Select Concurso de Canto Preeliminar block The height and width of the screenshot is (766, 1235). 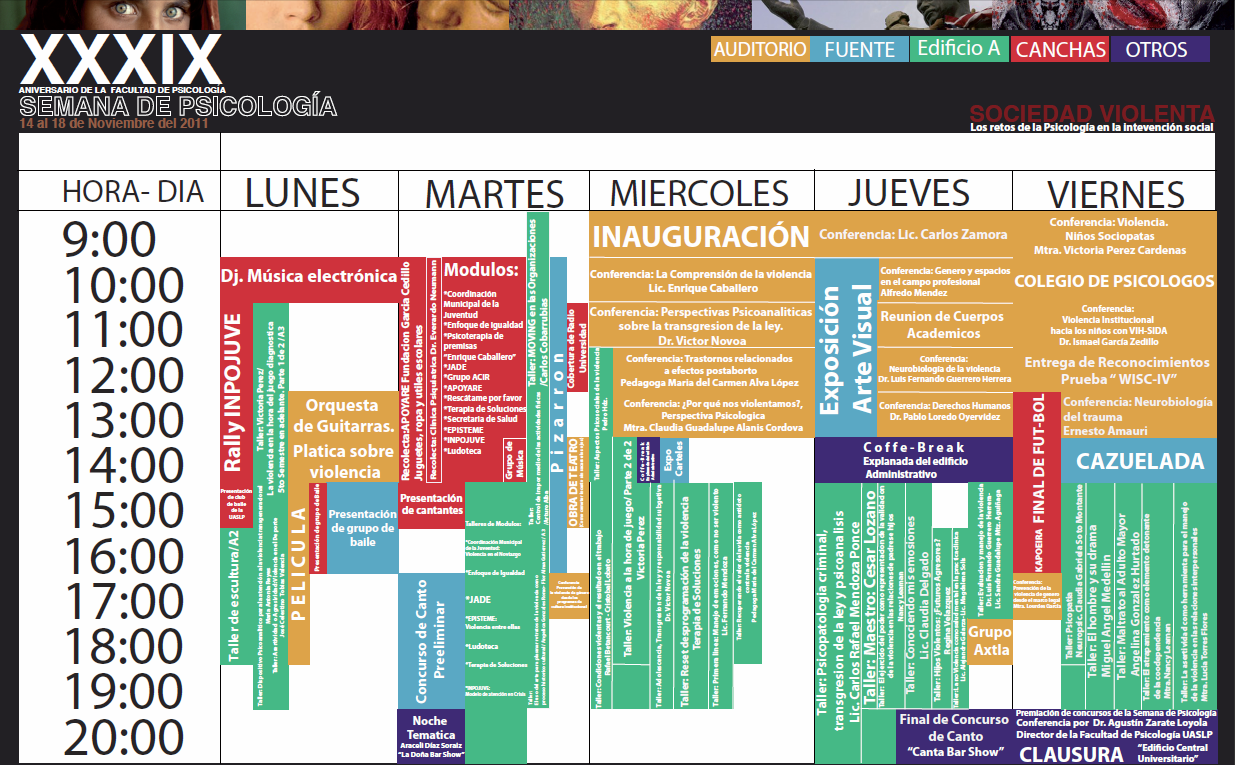pos(431,640)
